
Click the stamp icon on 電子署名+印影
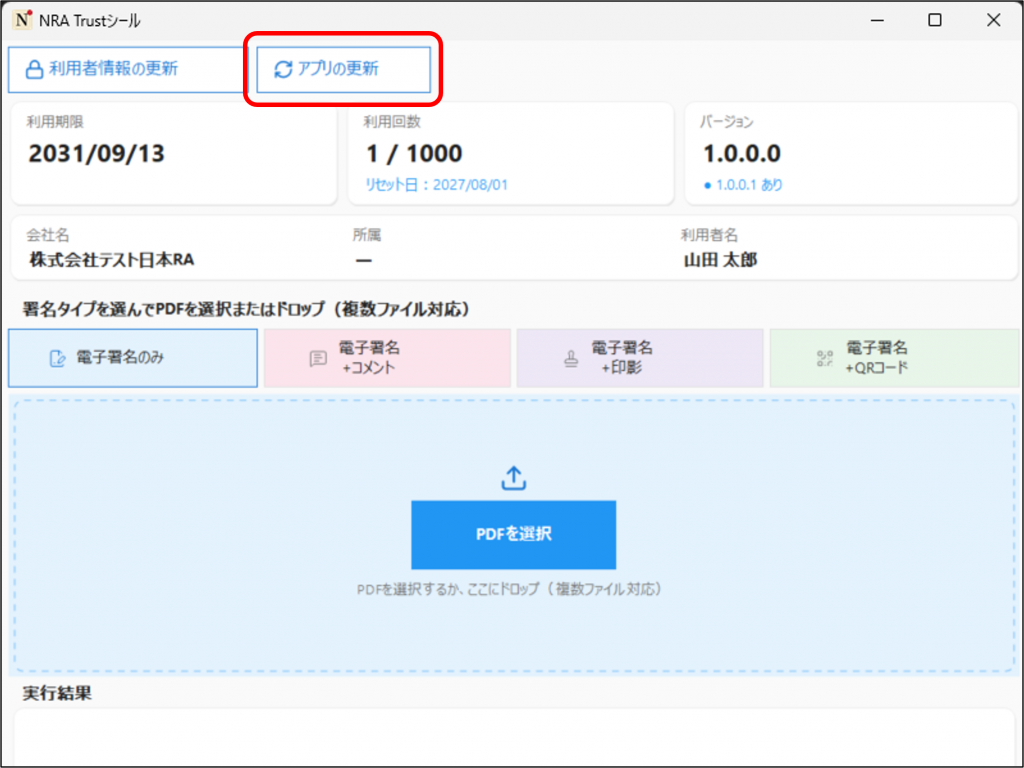[571, 358]
